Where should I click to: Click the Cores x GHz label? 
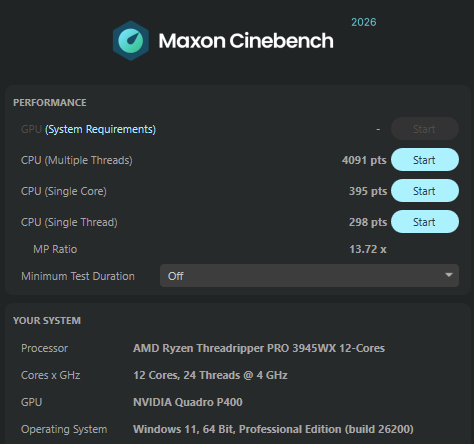50,375
